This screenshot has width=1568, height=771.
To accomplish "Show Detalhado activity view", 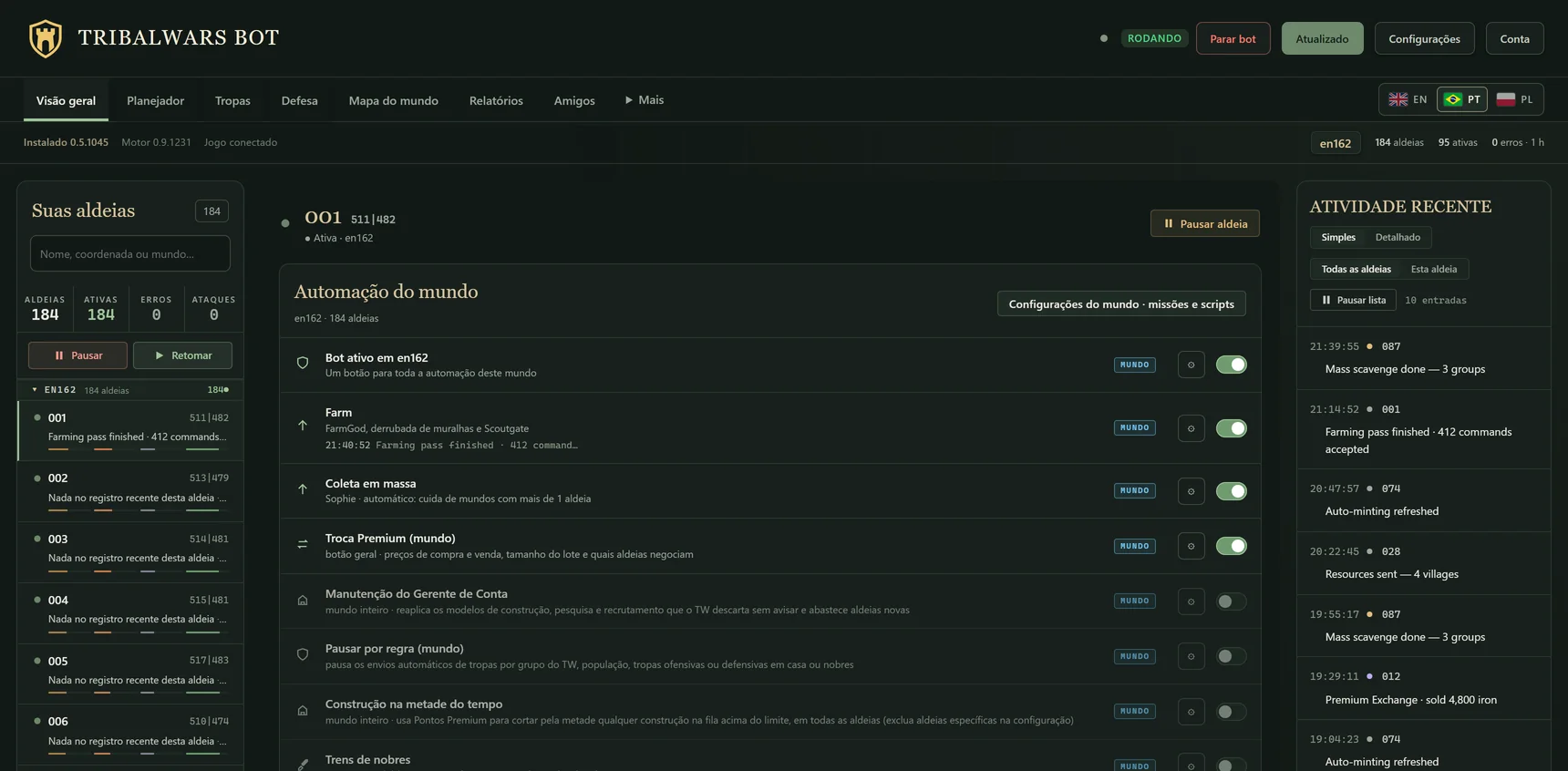I will click(1398, 237).
